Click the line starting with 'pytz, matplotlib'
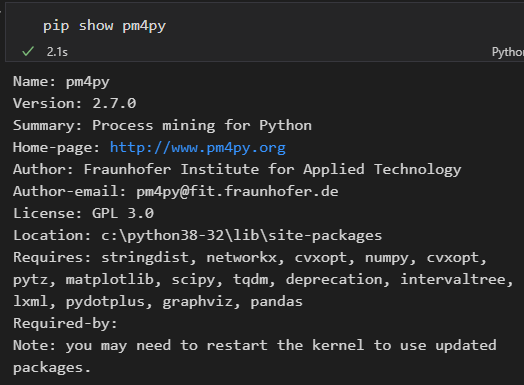 click(x=263, y=279)
